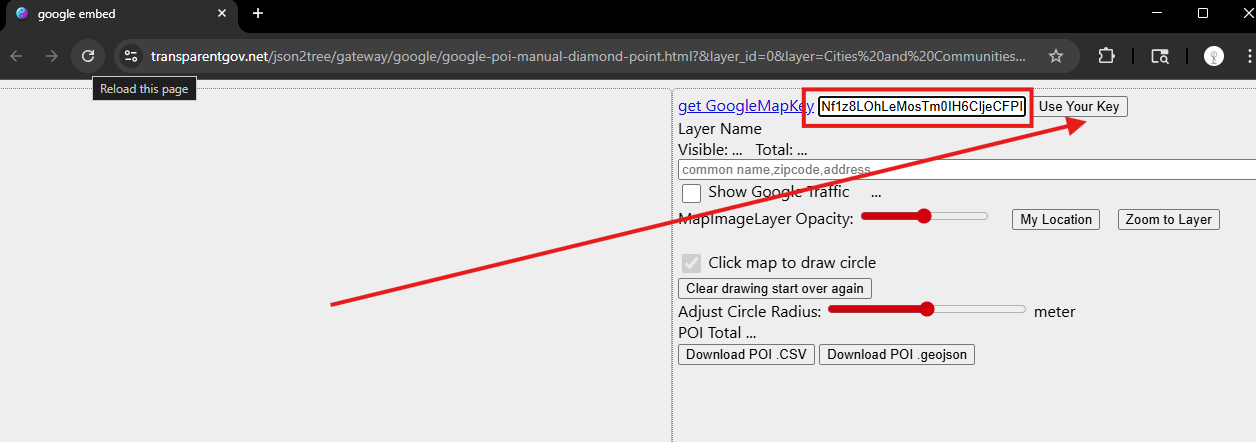
Task: Reload the page with the refresh icon
Action: [x=88, y=56]
